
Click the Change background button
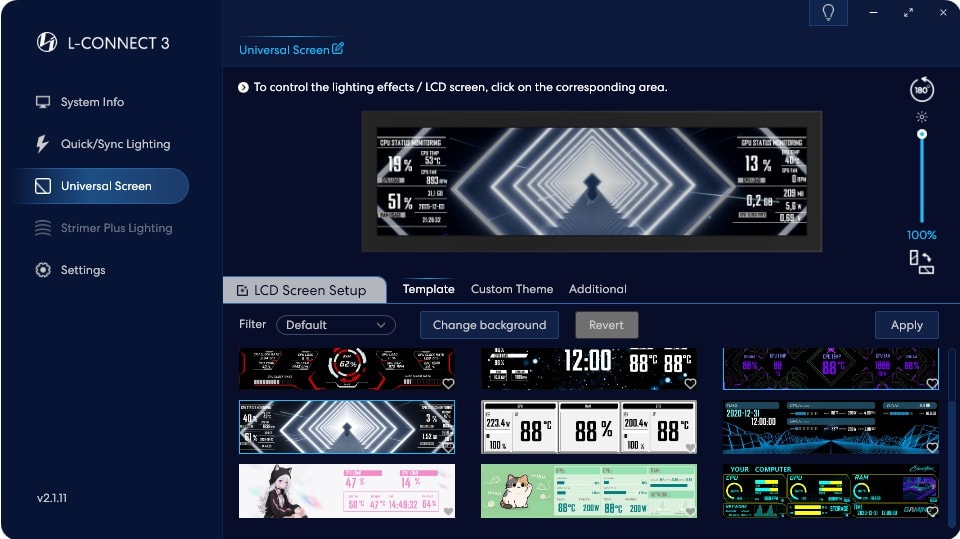(x=489, y=325)
